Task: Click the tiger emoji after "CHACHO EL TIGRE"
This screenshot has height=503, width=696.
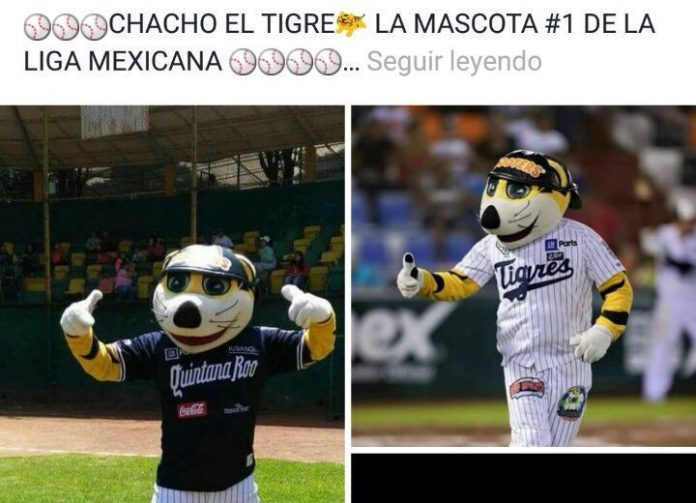Action: click(351, 24)
